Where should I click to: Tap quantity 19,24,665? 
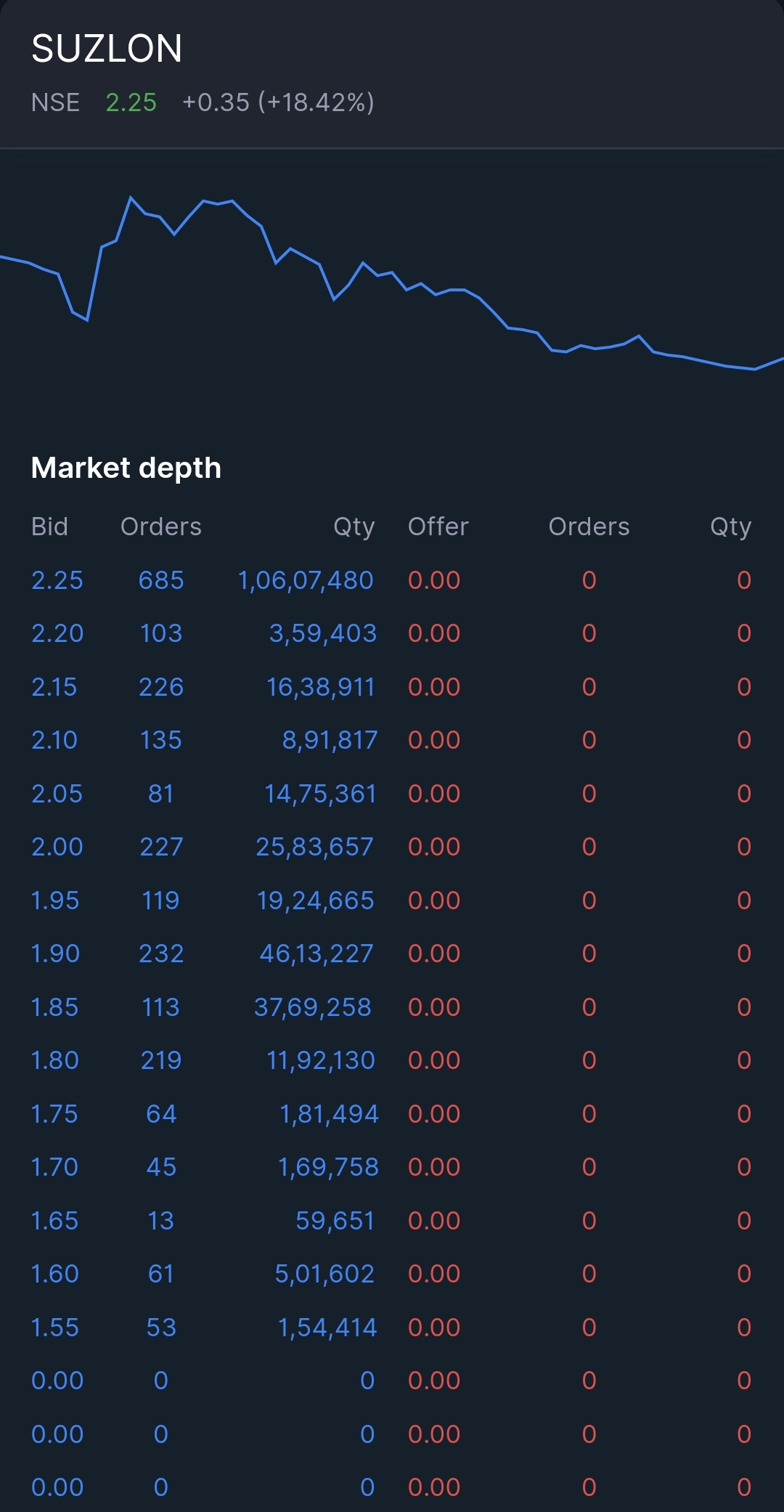tap(315, 901)
